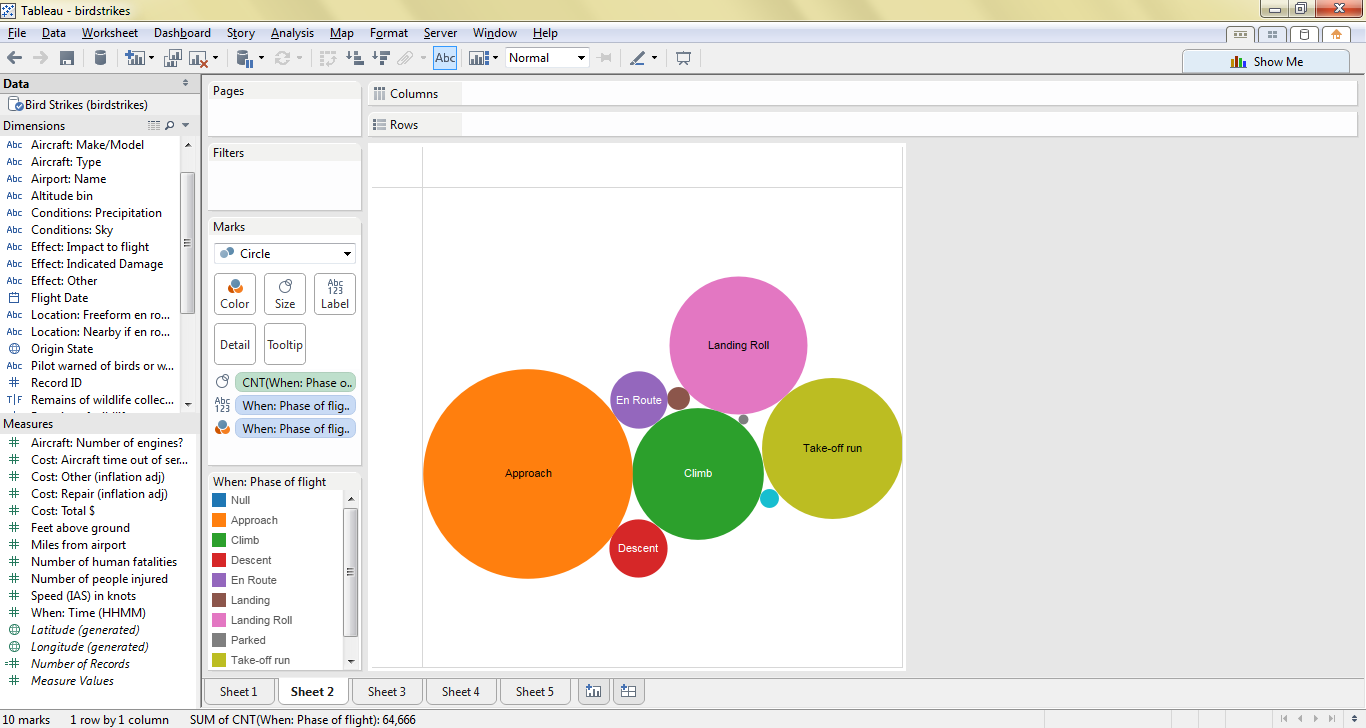Switch to the Sheet 4 tab
Image resolution: width=1366 pixels, height=728 pixels.
[461, 691]
